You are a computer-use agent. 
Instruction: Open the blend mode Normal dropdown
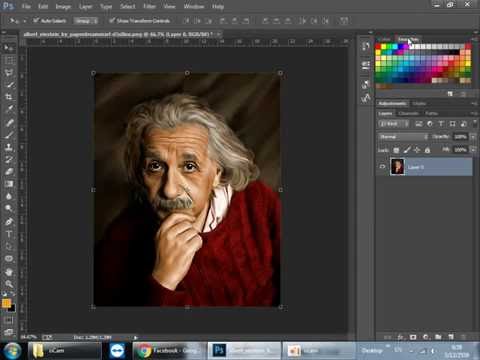[403, 137]
